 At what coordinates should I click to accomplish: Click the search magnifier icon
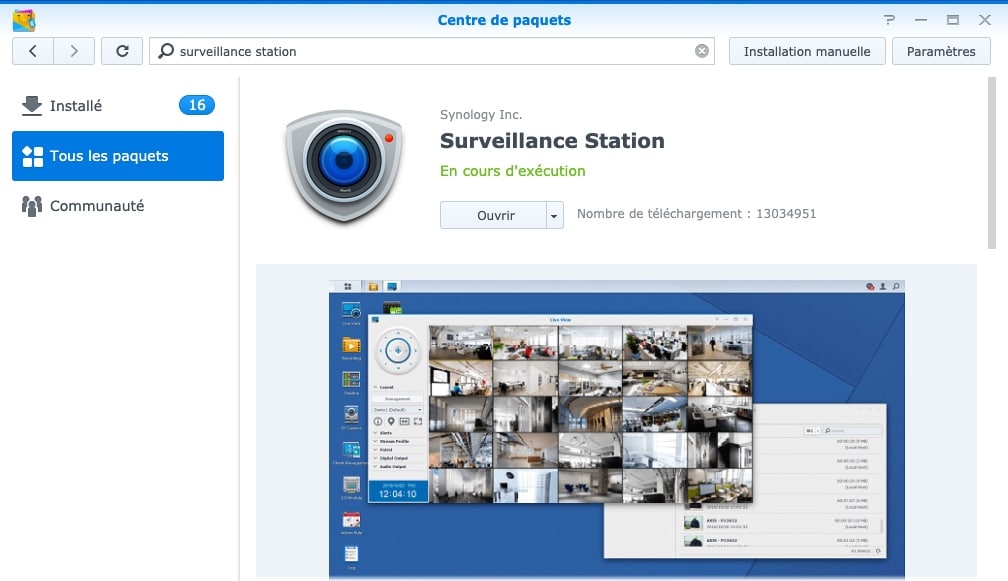tap(166, 51)
